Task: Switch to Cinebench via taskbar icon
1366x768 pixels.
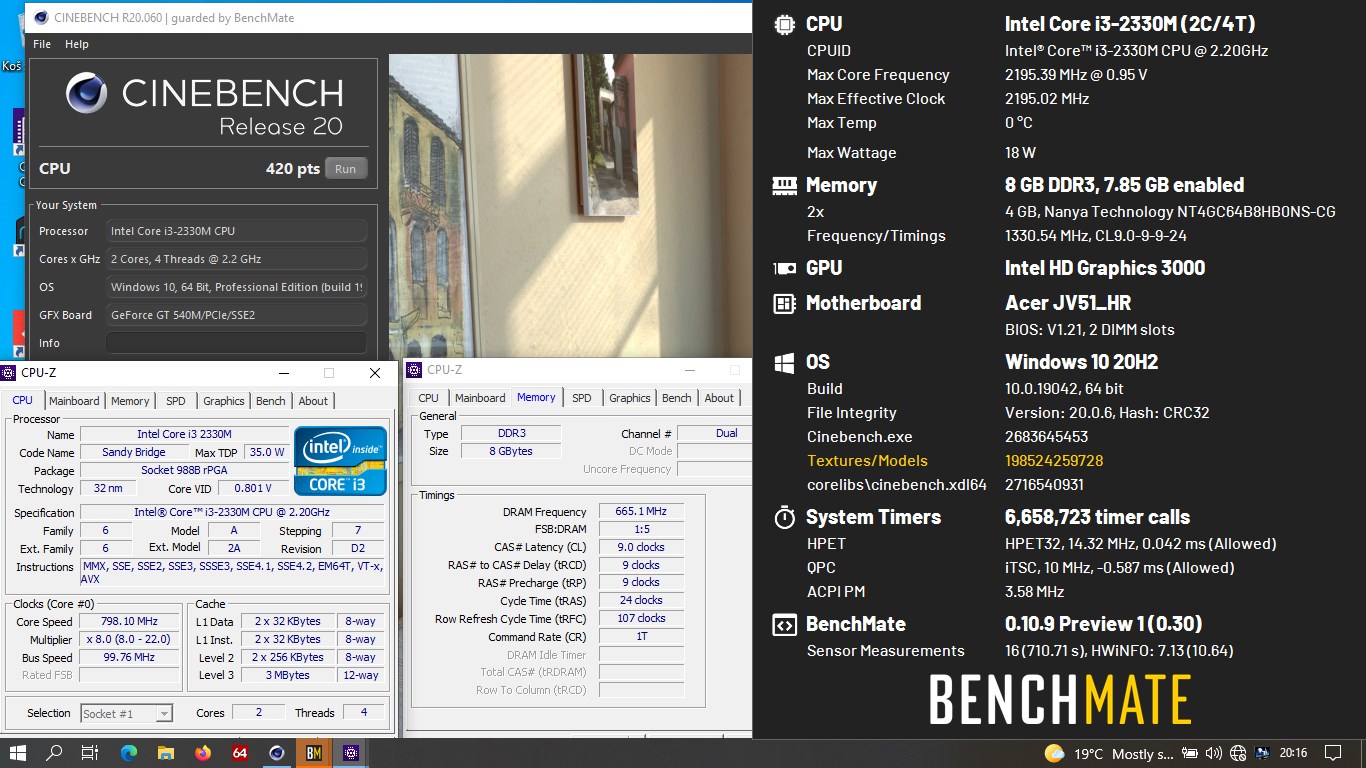Action: coord(277,753)
